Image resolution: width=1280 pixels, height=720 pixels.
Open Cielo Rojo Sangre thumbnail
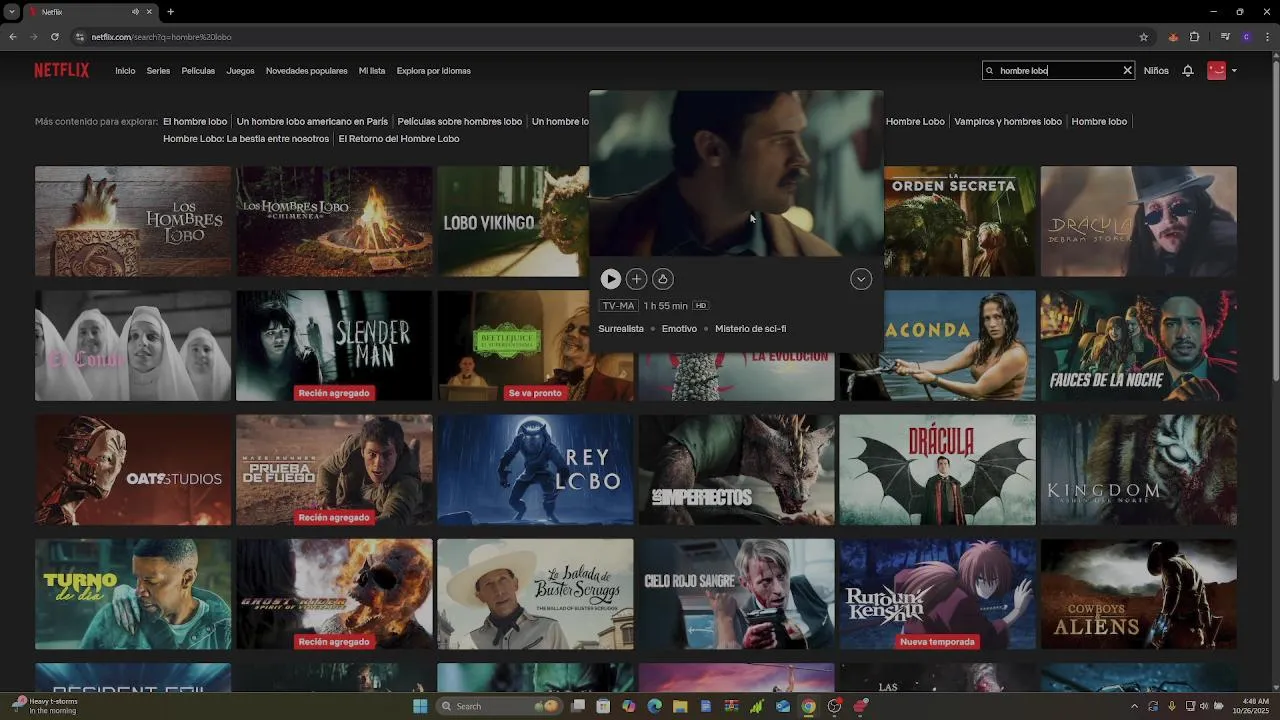pyautogui.click(x=736, y=594)
